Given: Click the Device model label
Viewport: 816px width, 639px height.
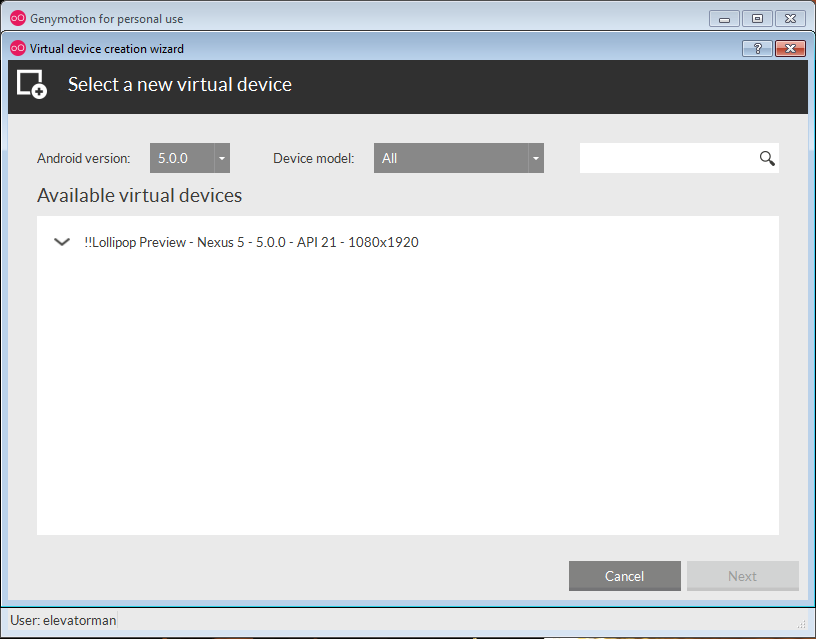Looking at the screenshot, I should [x=314, y=158].
